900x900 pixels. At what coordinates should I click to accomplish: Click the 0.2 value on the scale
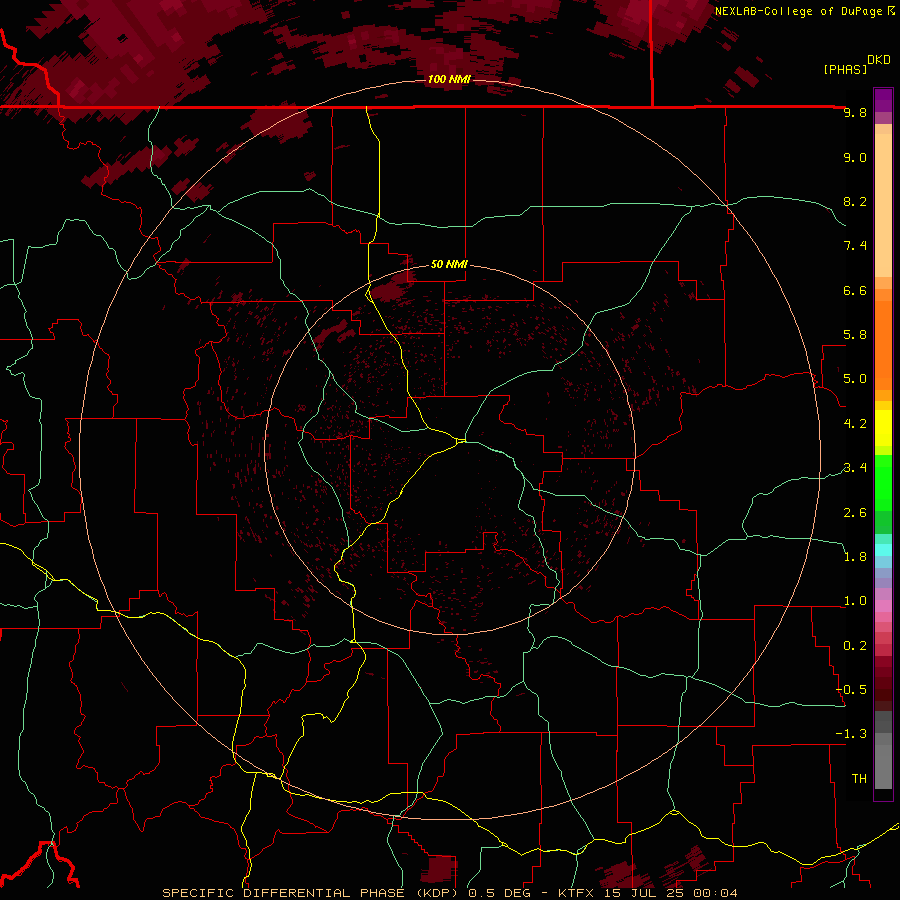tap(855, 646)
